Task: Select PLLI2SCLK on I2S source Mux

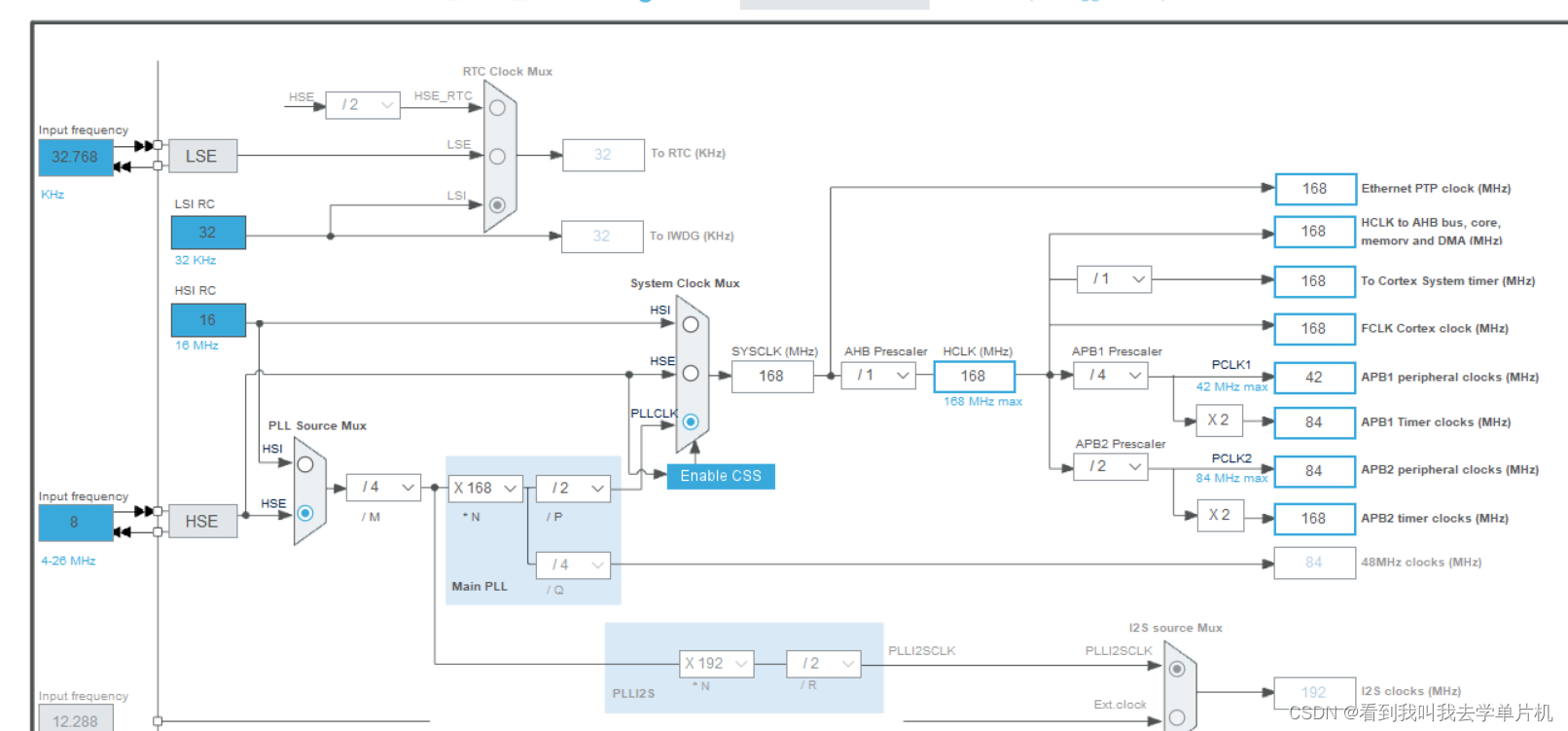Action: pos(1177,669)
